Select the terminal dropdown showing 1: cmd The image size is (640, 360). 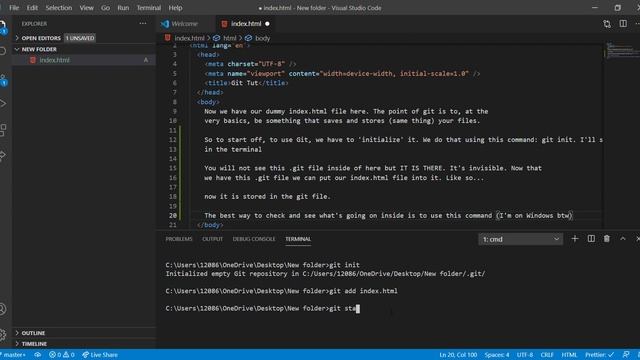520,239
